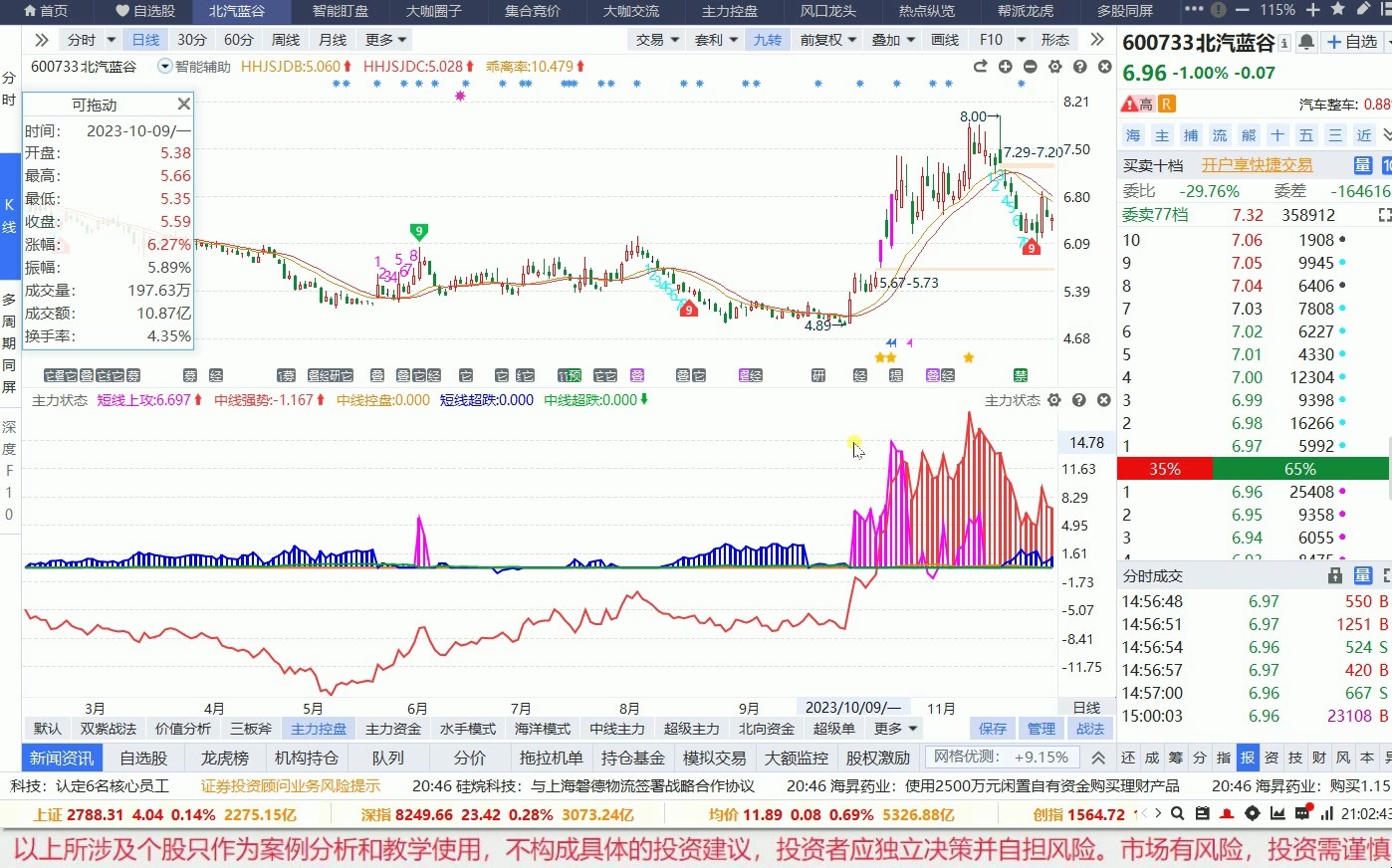Switch to 热点纵览 tab
Image resolution: width=1392 pixels, height=868 pixels.
point(927,11)
